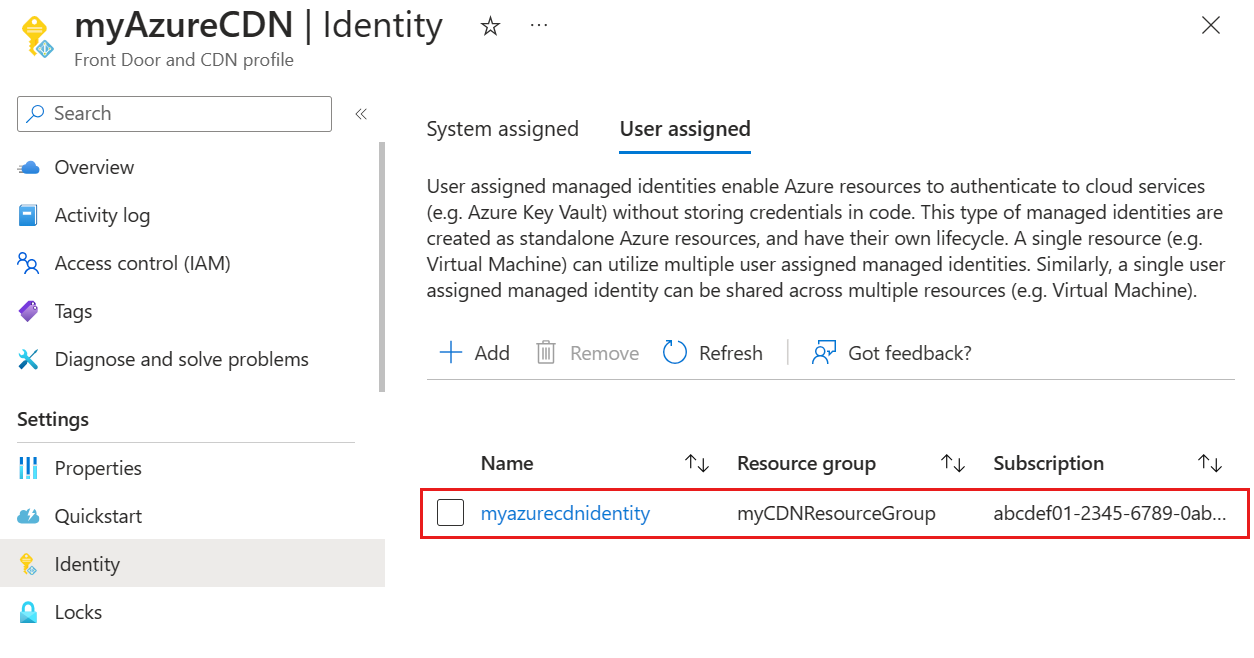
Task: Open the ellipsis menu next to the star
Action: click(x=539, y=26)
